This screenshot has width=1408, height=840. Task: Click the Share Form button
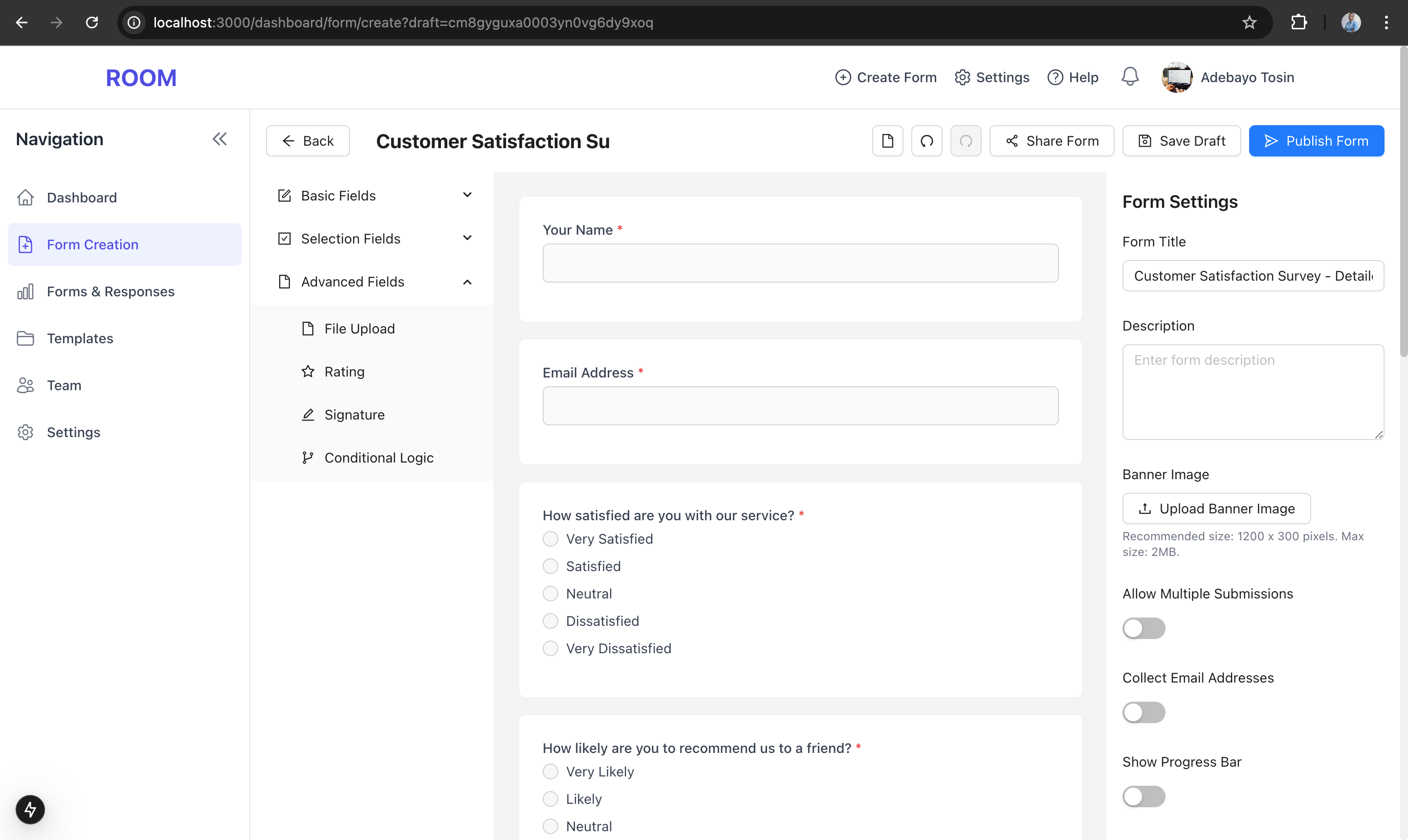[x=1052, y=140]
